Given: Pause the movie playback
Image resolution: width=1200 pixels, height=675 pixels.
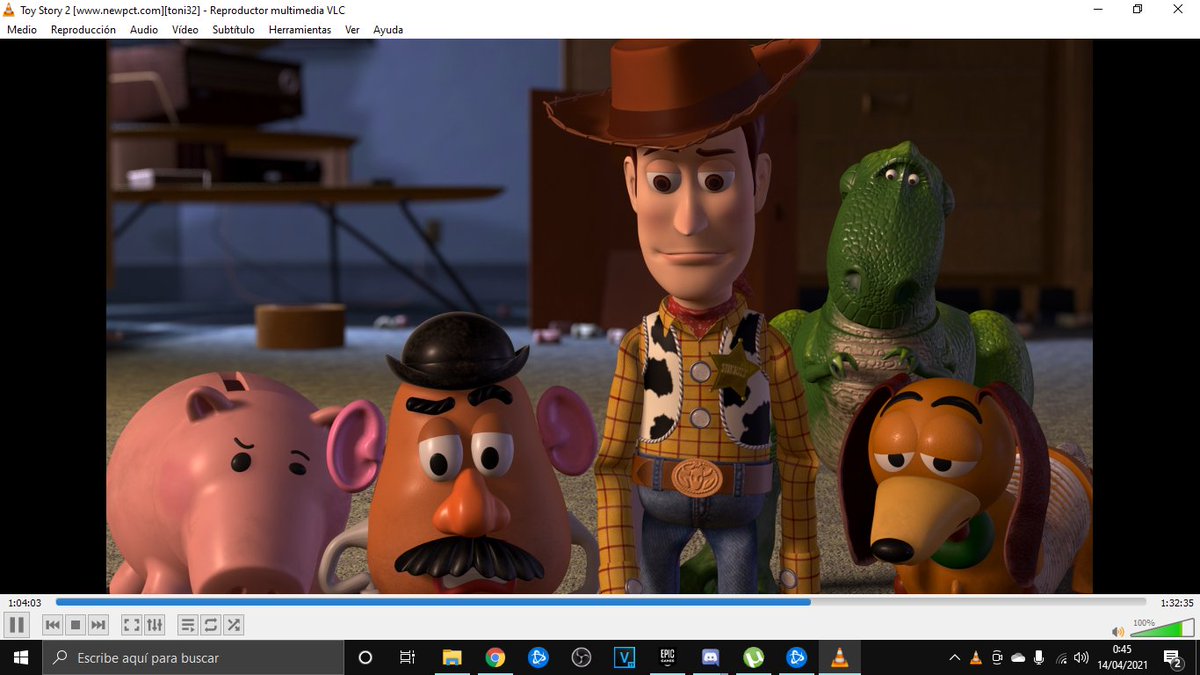Looking at the screenshot, I should point(16,625).
